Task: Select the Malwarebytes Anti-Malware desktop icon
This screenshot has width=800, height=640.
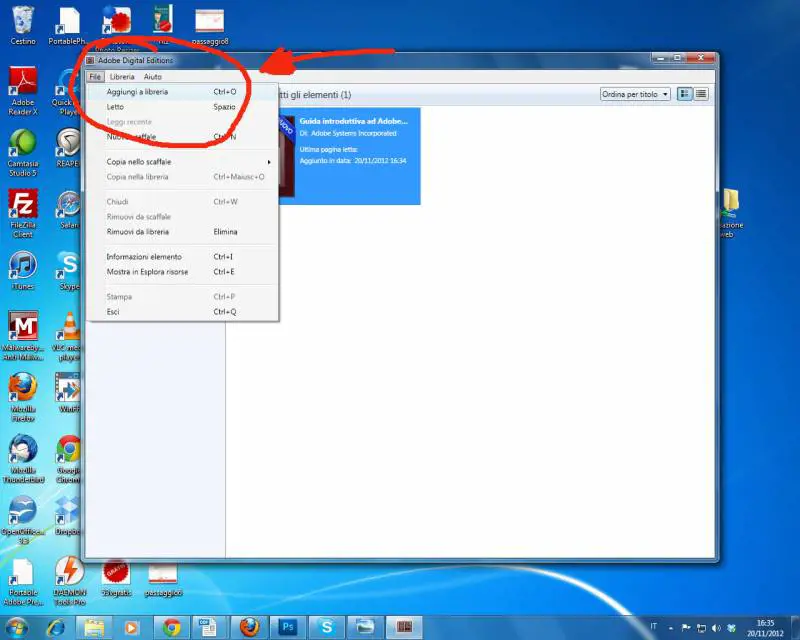Action: pyautogui.click(x=22, y=335)
